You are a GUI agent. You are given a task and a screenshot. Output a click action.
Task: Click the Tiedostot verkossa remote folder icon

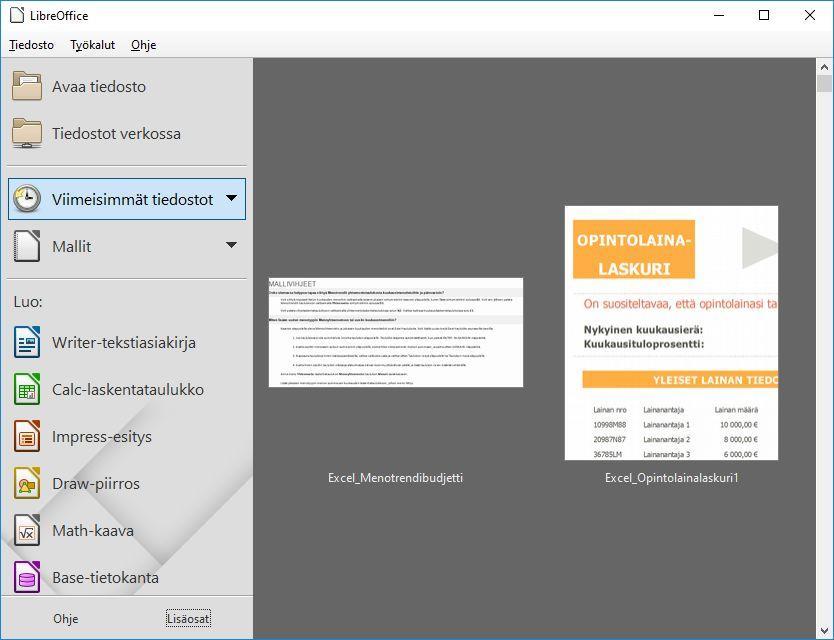[x=27, y=133]
